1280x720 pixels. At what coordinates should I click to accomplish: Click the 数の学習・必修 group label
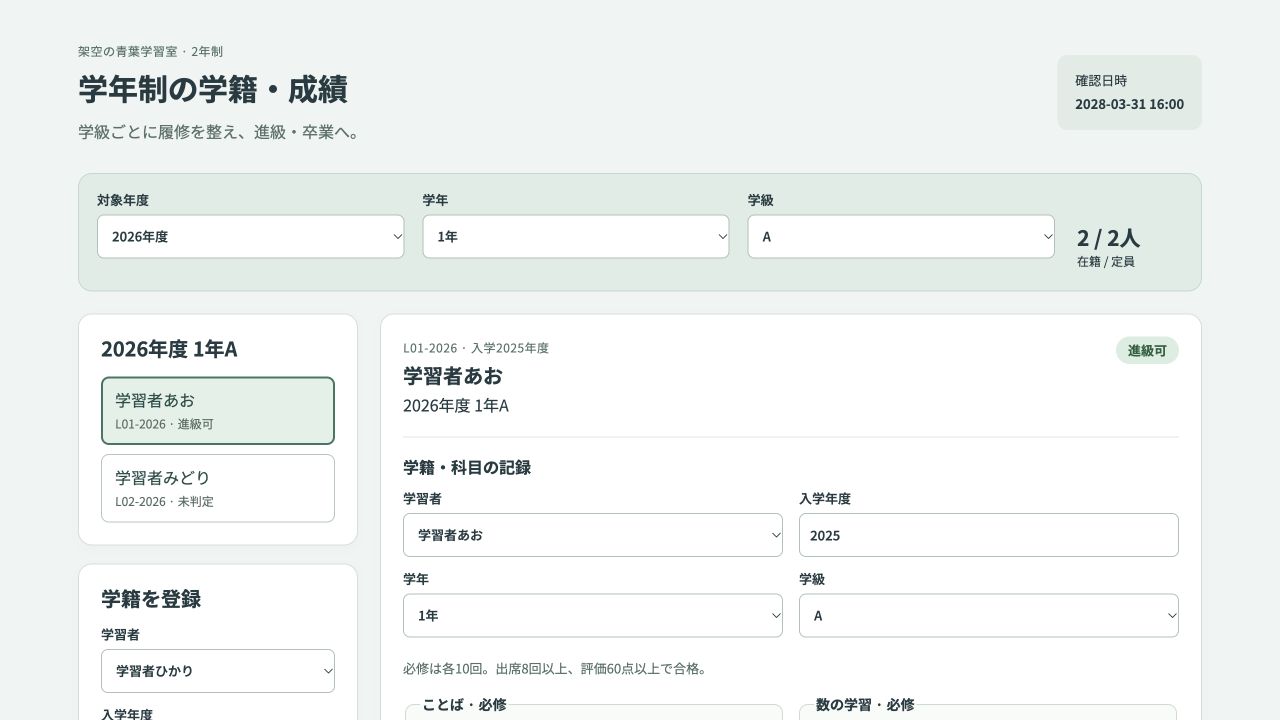coord(865,705)
